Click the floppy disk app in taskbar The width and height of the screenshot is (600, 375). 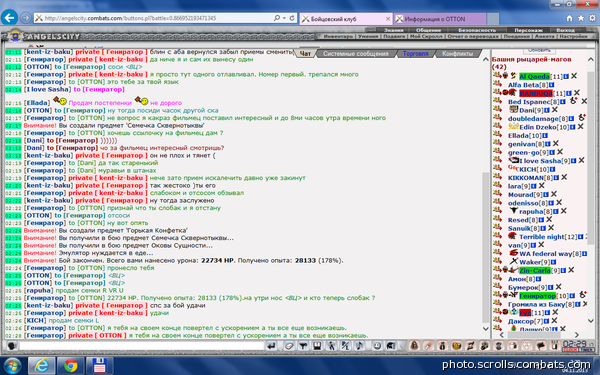coord(99,365)
